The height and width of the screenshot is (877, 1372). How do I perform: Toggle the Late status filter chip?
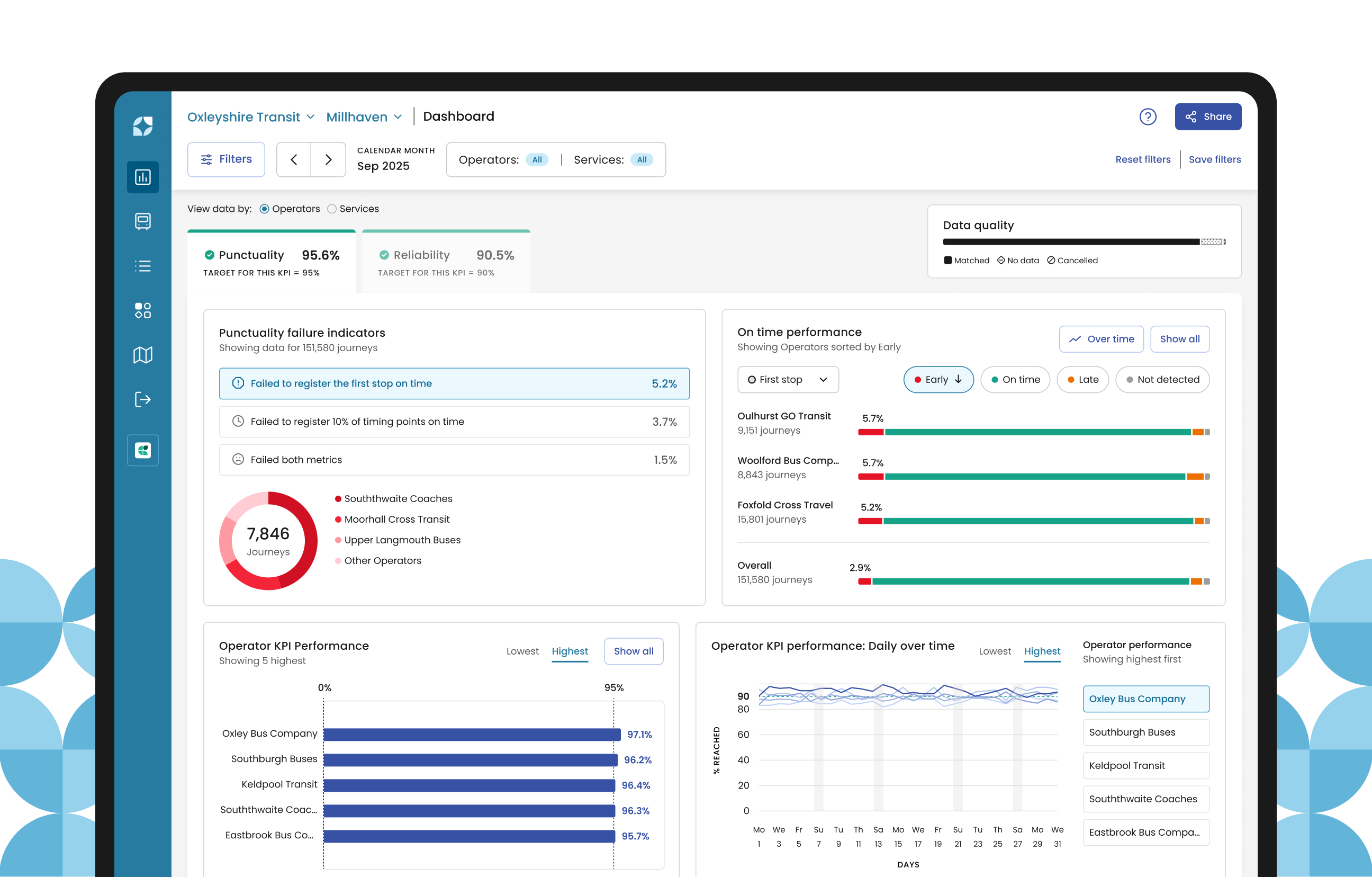(1082, 380)
